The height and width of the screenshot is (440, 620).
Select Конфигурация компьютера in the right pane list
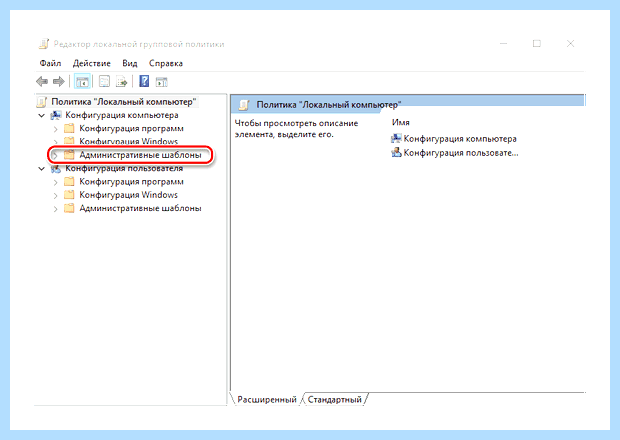point(460,139)
